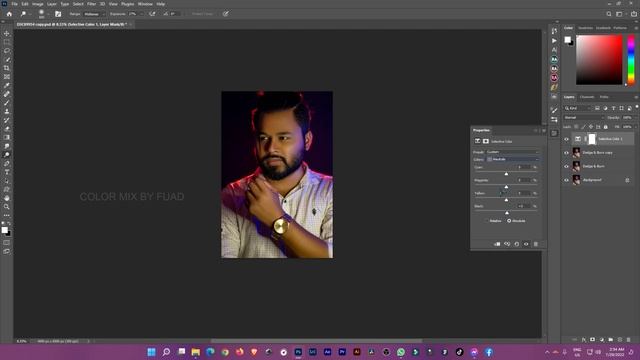
Task: Clip adjustment to layer below
Action: click(497, 244)
